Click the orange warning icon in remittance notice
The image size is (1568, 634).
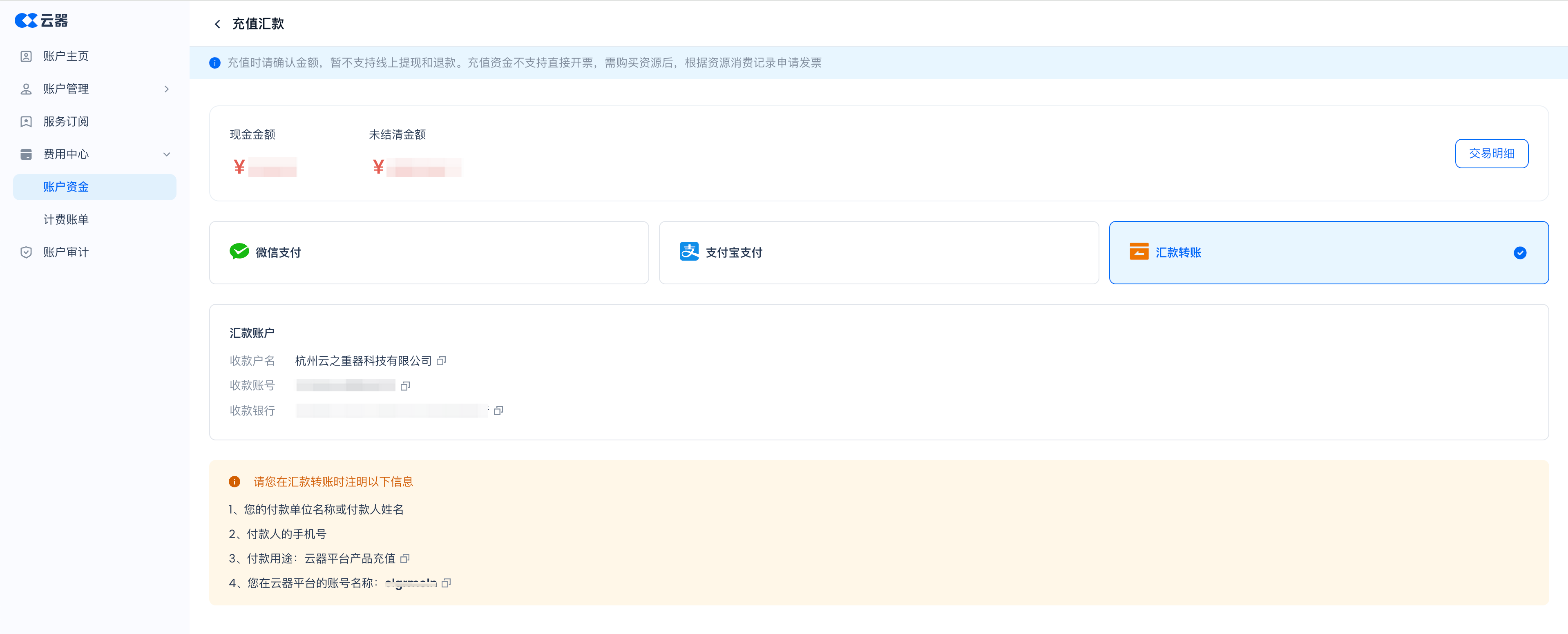coord(235,482)
